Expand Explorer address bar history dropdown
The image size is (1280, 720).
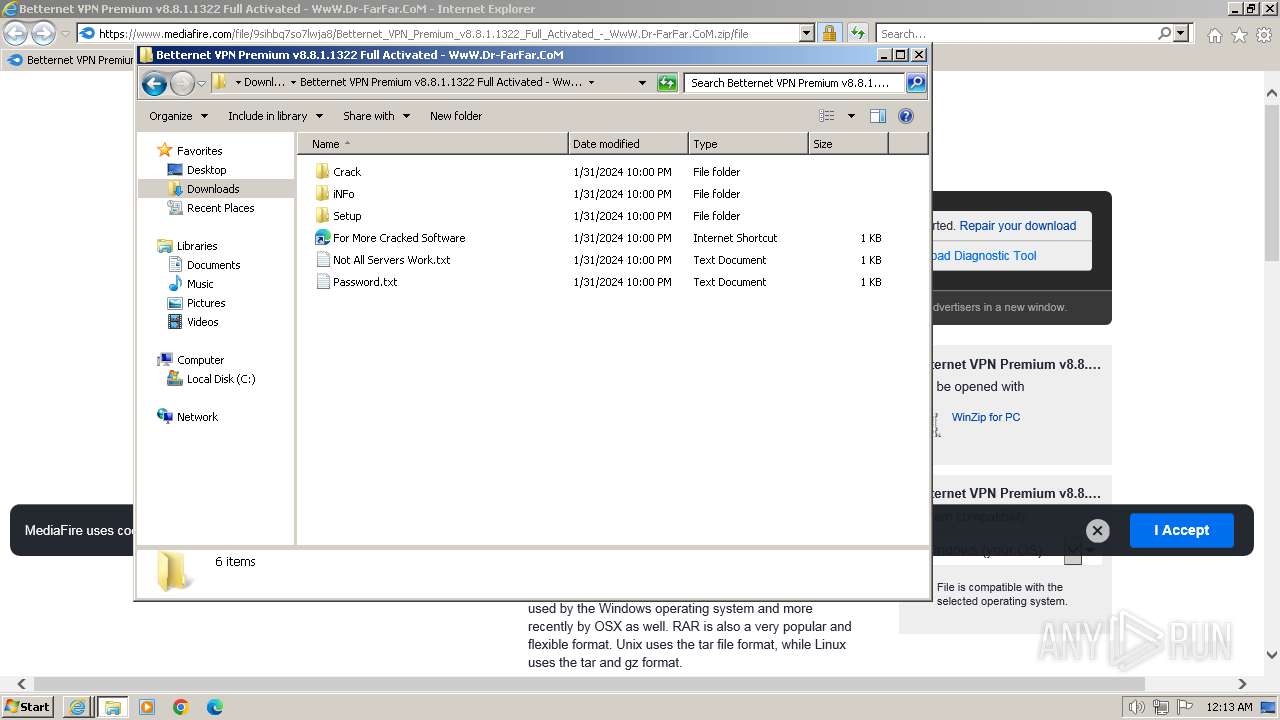click(642, 83)
